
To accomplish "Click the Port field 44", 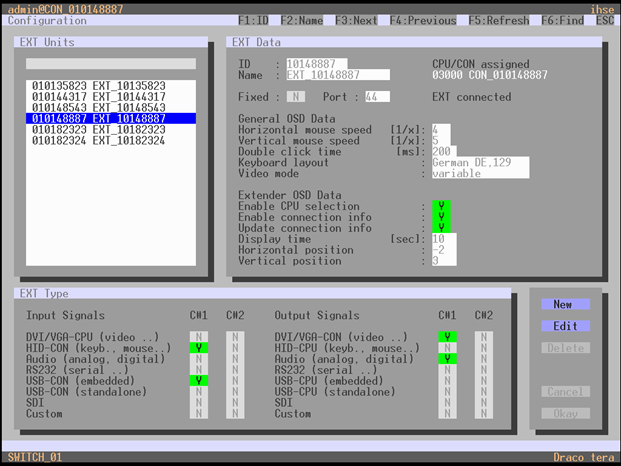I will pyautogui.click(x=377, y=97).
